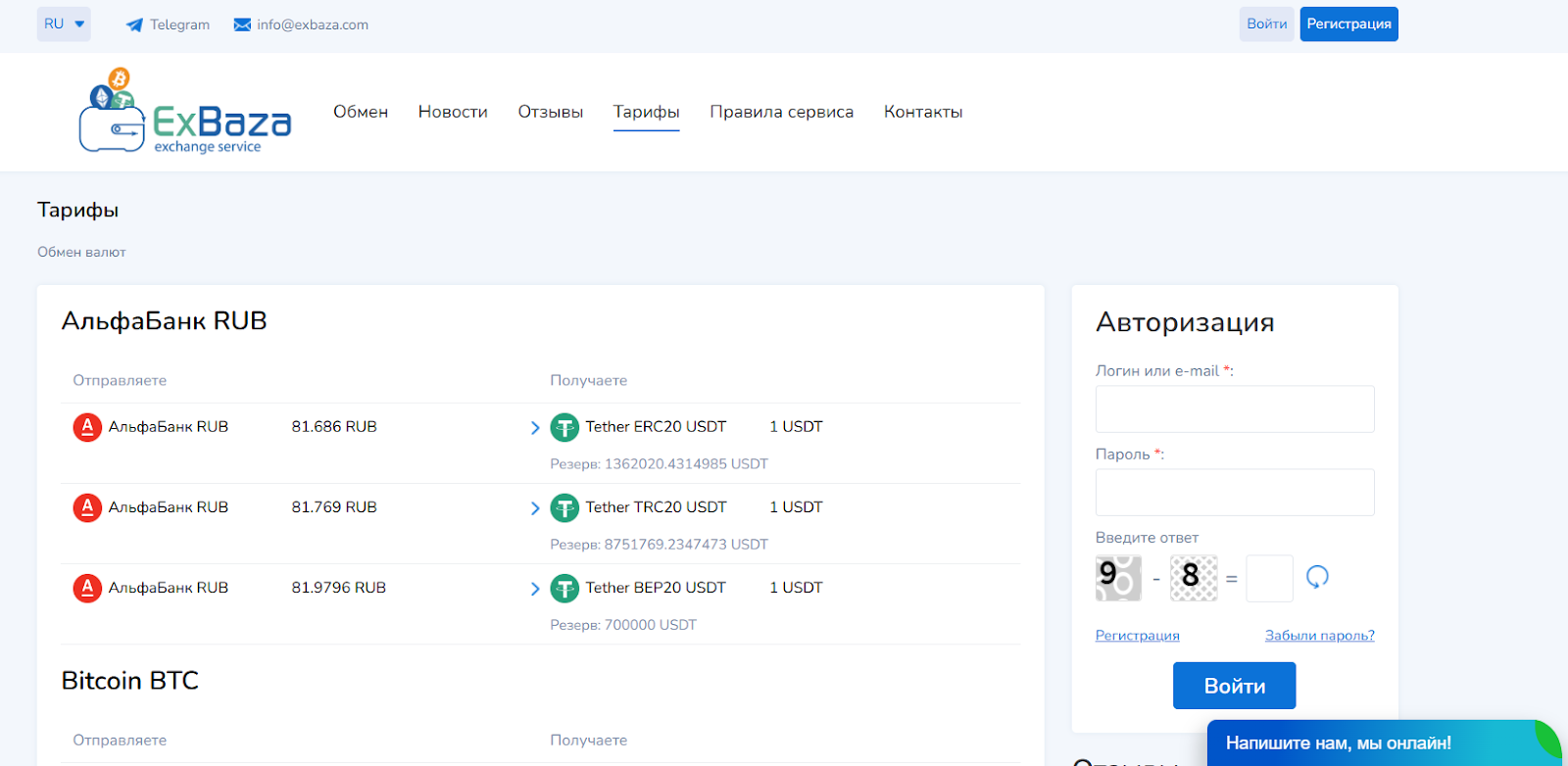Open the Отзывы menu item
Viewport: 1568px width, 766px height.
(x=551, y=112)
